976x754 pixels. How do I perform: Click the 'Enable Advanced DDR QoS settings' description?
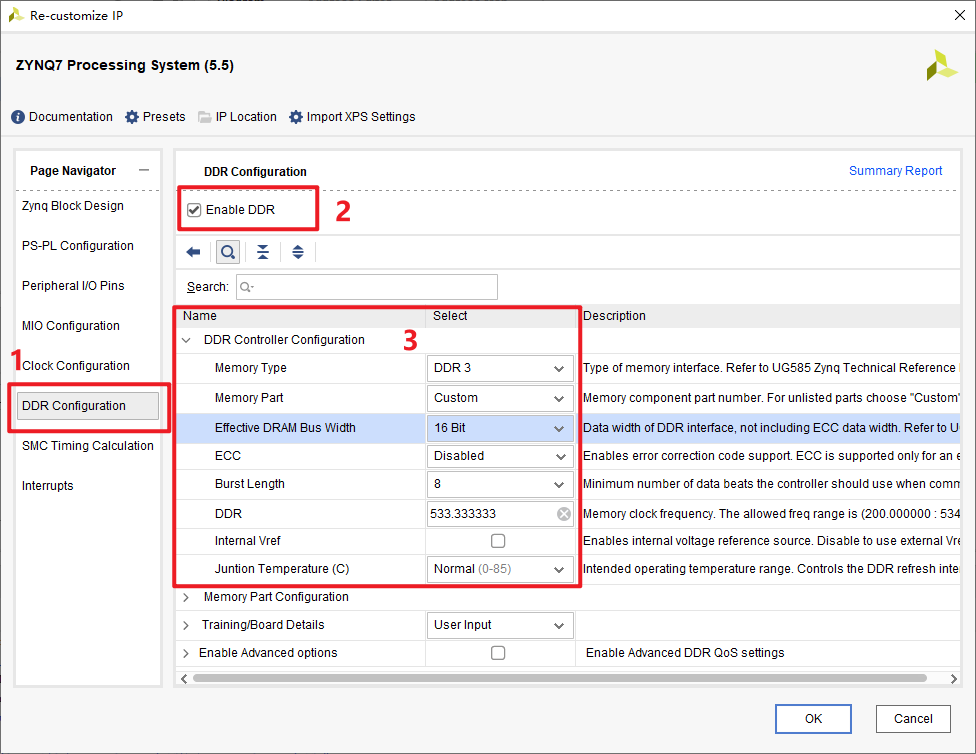coord(685,653)
